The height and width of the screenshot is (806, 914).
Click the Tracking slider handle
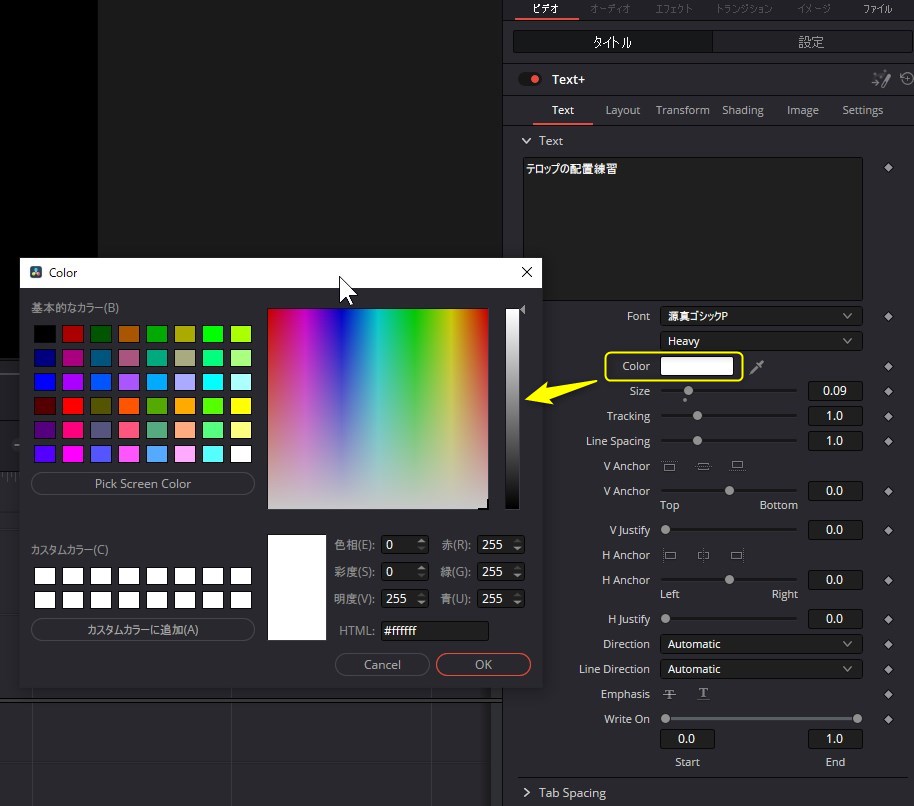click(697, 416)
